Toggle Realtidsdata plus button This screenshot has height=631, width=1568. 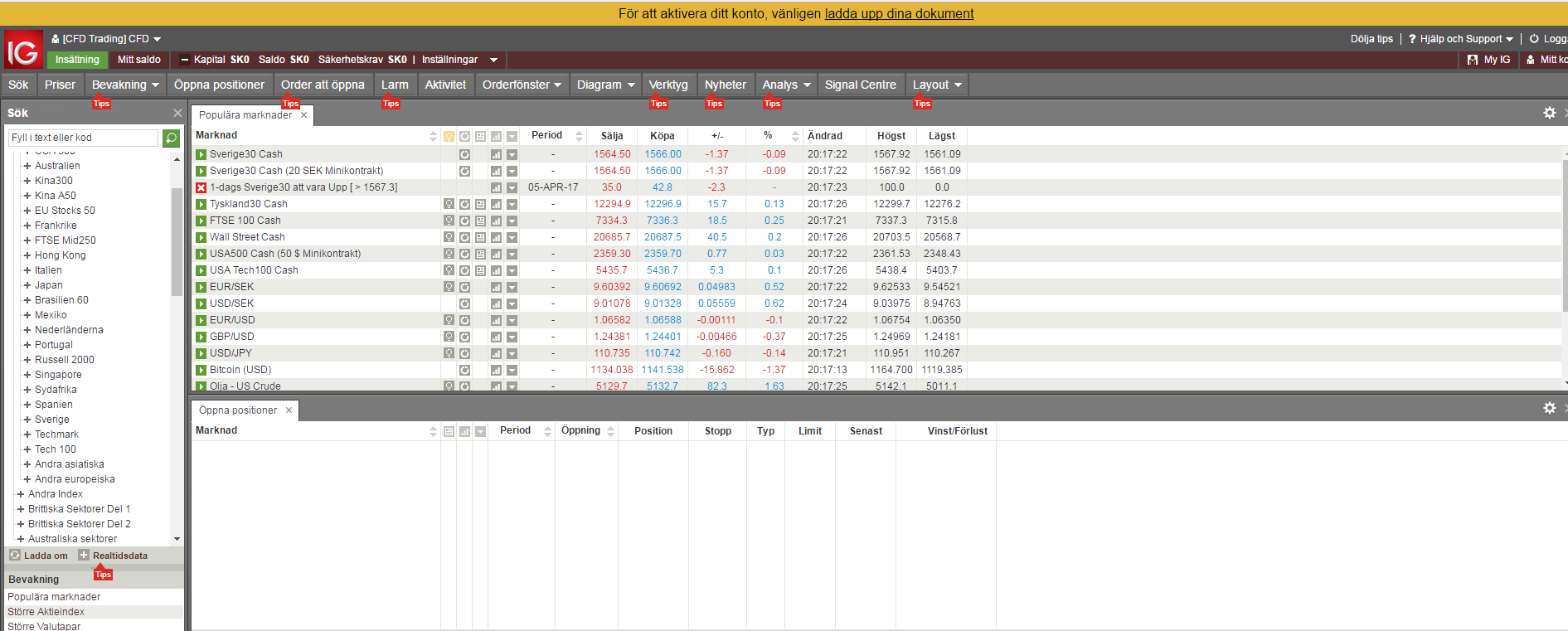tap(84, 556)
